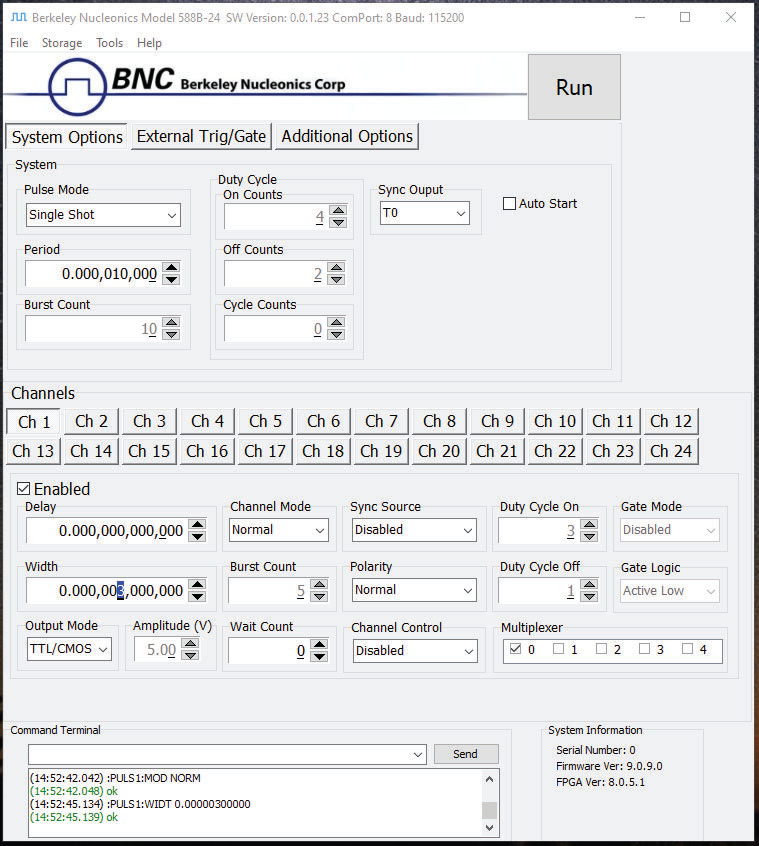Increase the Period value with up arrow
This screenshot has height=846, width=759.
(x=172, y=268)
